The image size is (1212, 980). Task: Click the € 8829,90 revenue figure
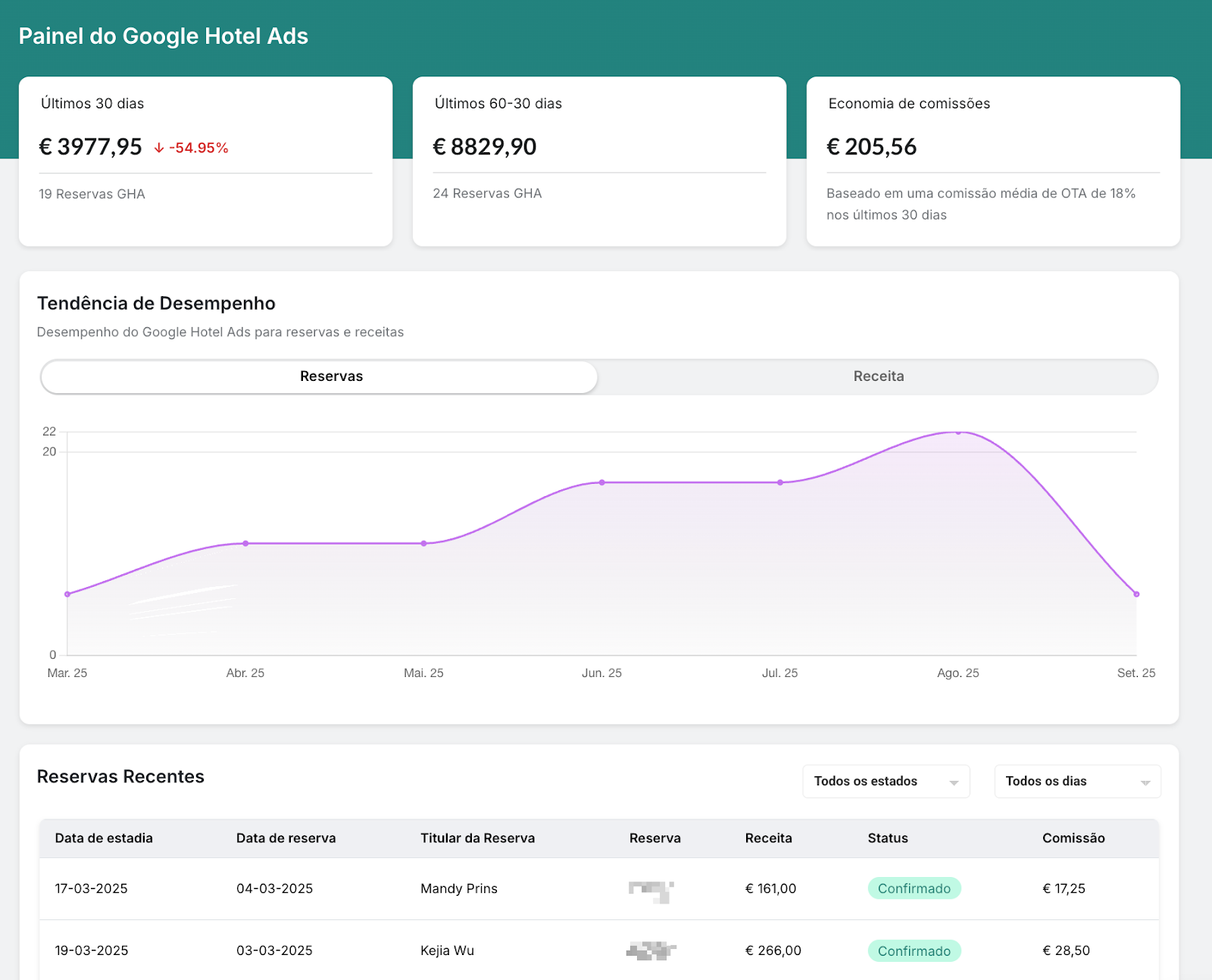point(484,147)
